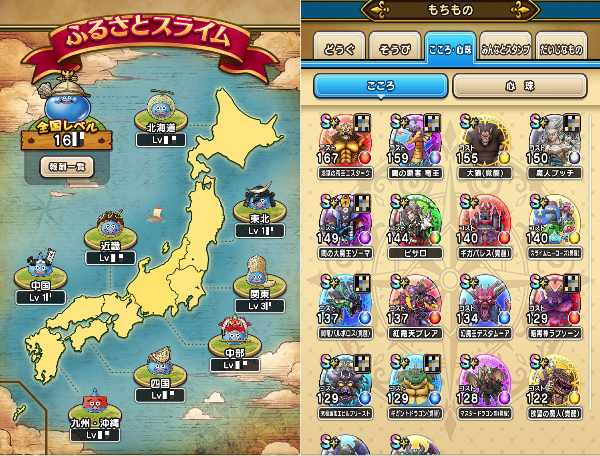Open the Shikoku (四国) slime icon
Image resolution: width=600 pixels, height=456 pixels.
point(160,362)
